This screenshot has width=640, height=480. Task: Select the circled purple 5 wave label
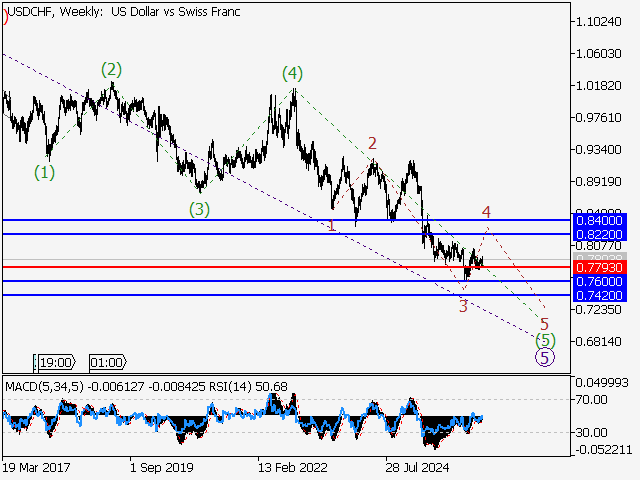pos(545,358)
